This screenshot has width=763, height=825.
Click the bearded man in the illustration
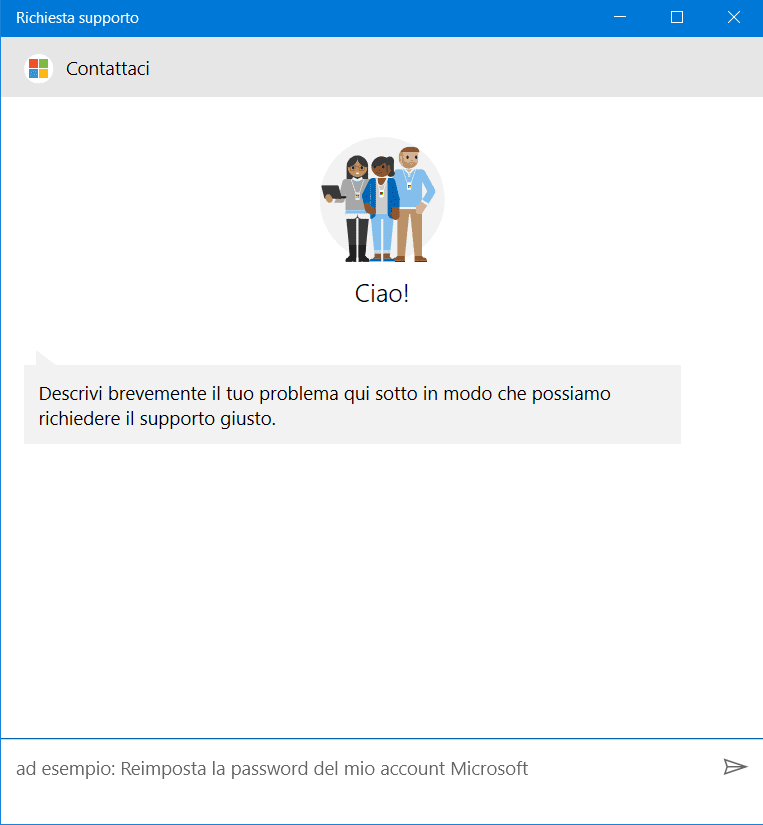(x=410, y=200)
